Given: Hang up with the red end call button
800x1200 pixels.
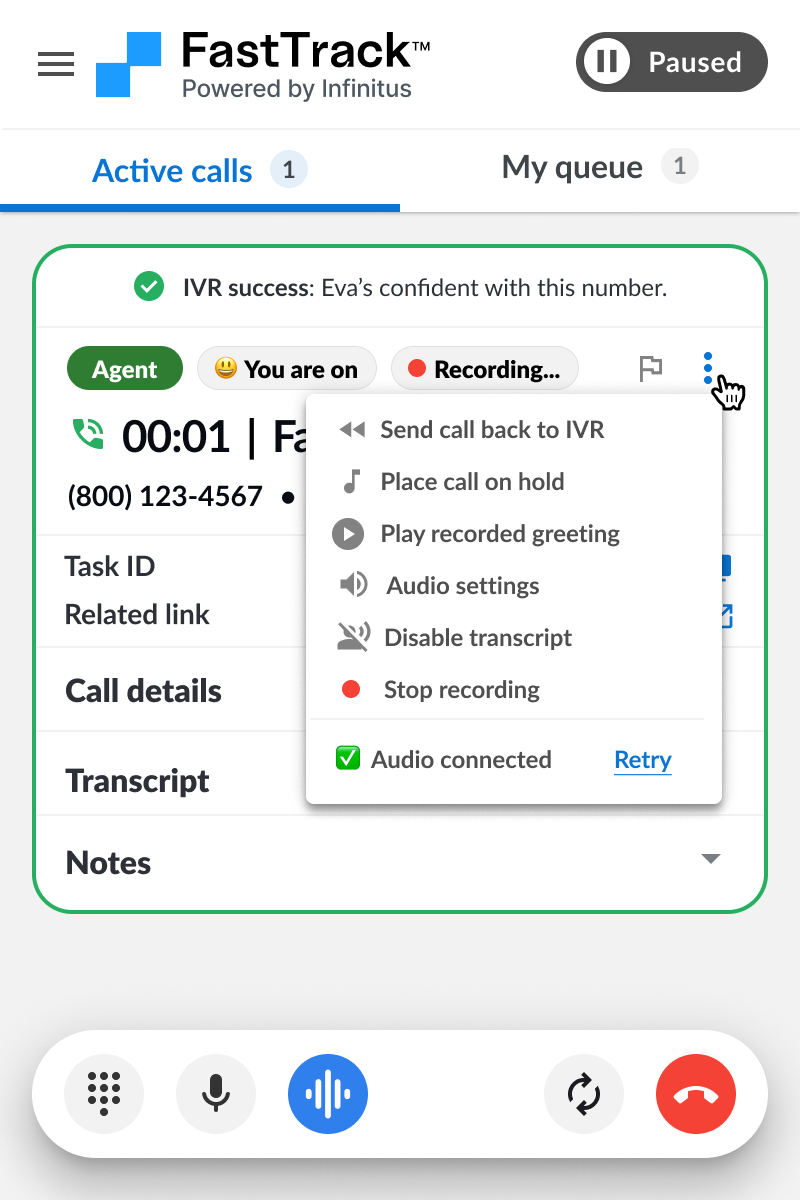Looking at the screenshot, I should (x=696, y=1094).
